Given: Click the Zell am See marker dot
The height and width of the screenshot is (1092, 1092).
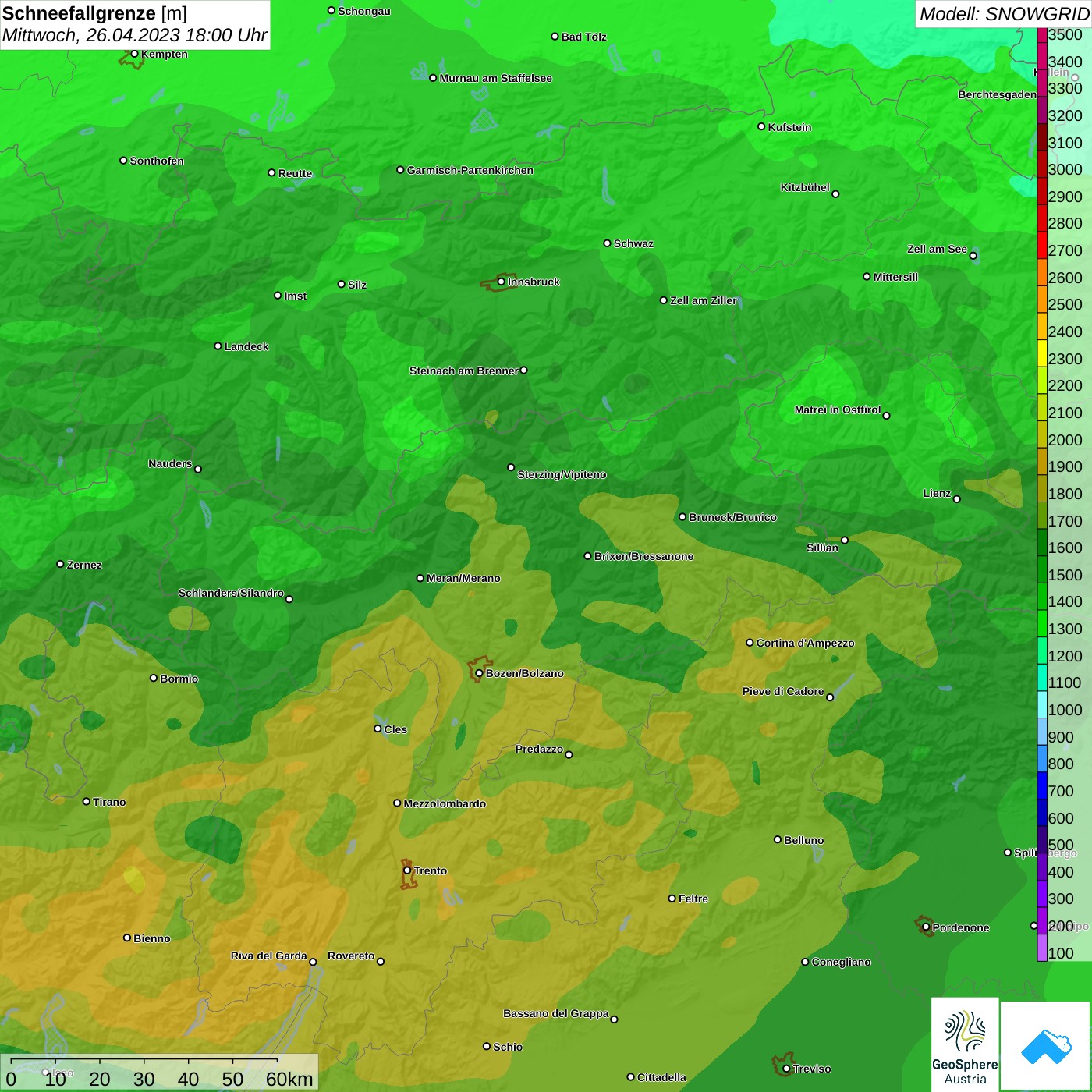Looking at the screenshot, I should point(973,256).
